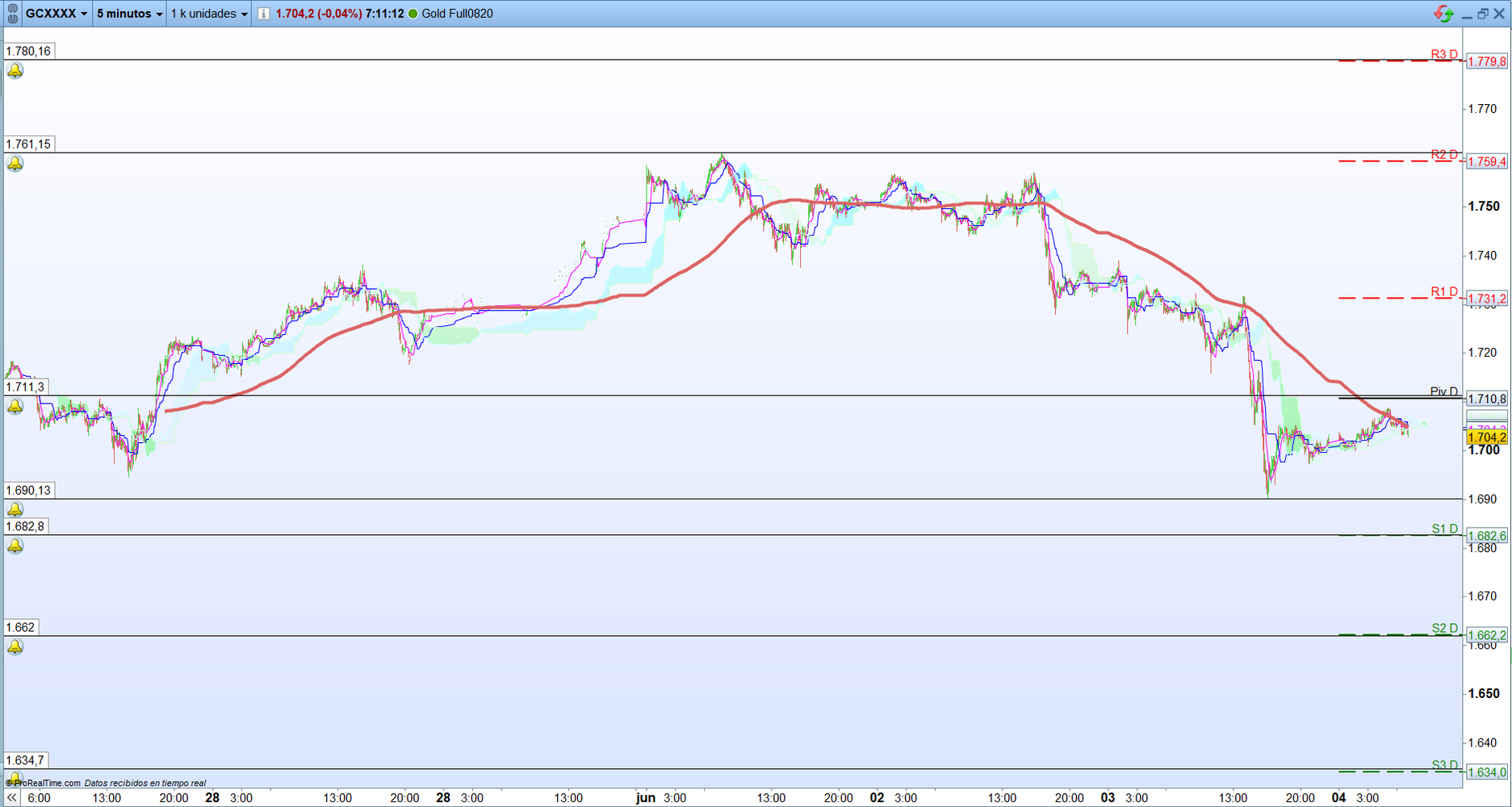The image size is (1512, 807).
Task: Click the ProRealTime.com copyright link
Action: [44, 783]
